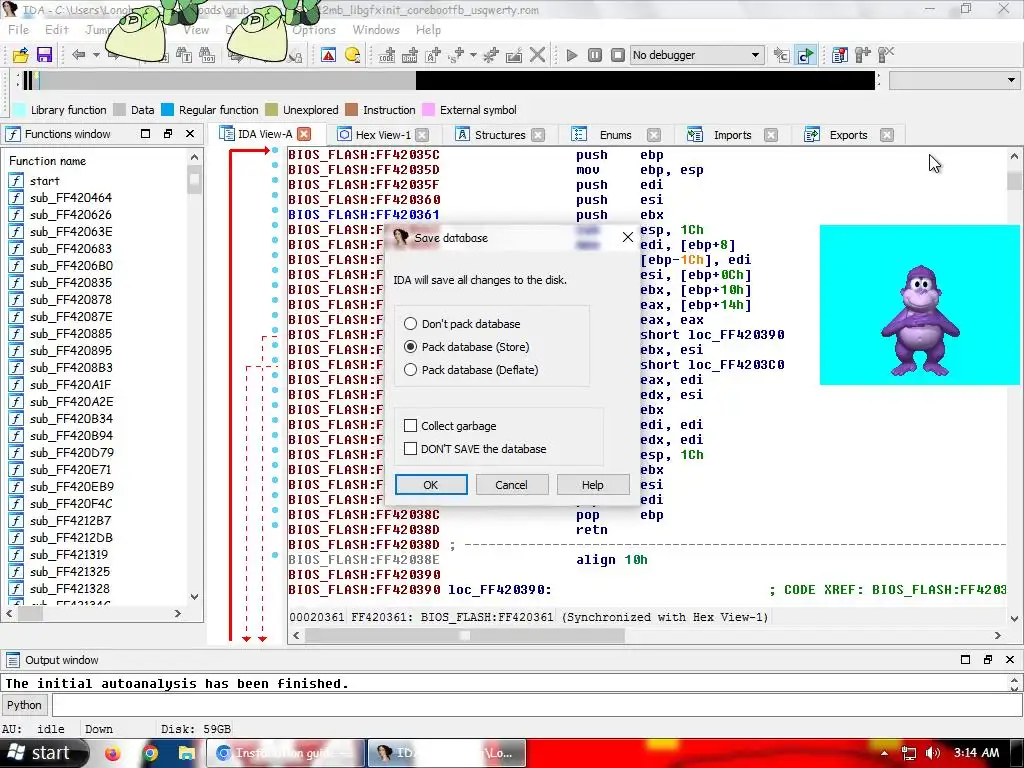Enable the Collect garbage checkbox

pos(410,426)
